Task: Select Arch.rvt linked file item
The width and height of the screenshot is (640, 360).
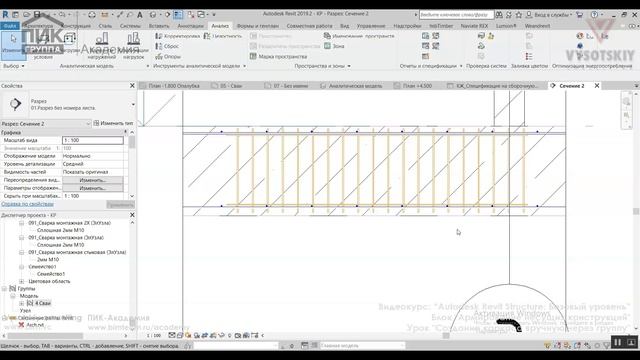Action: coord(35,325)
